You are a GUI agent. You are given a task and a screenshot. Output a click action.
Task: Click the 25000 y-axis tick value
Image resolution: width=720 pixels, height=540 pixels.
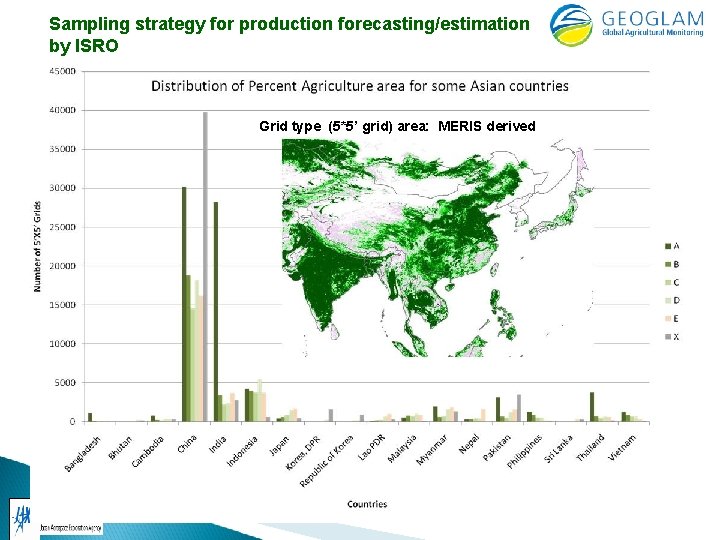(x=63, y=227)
